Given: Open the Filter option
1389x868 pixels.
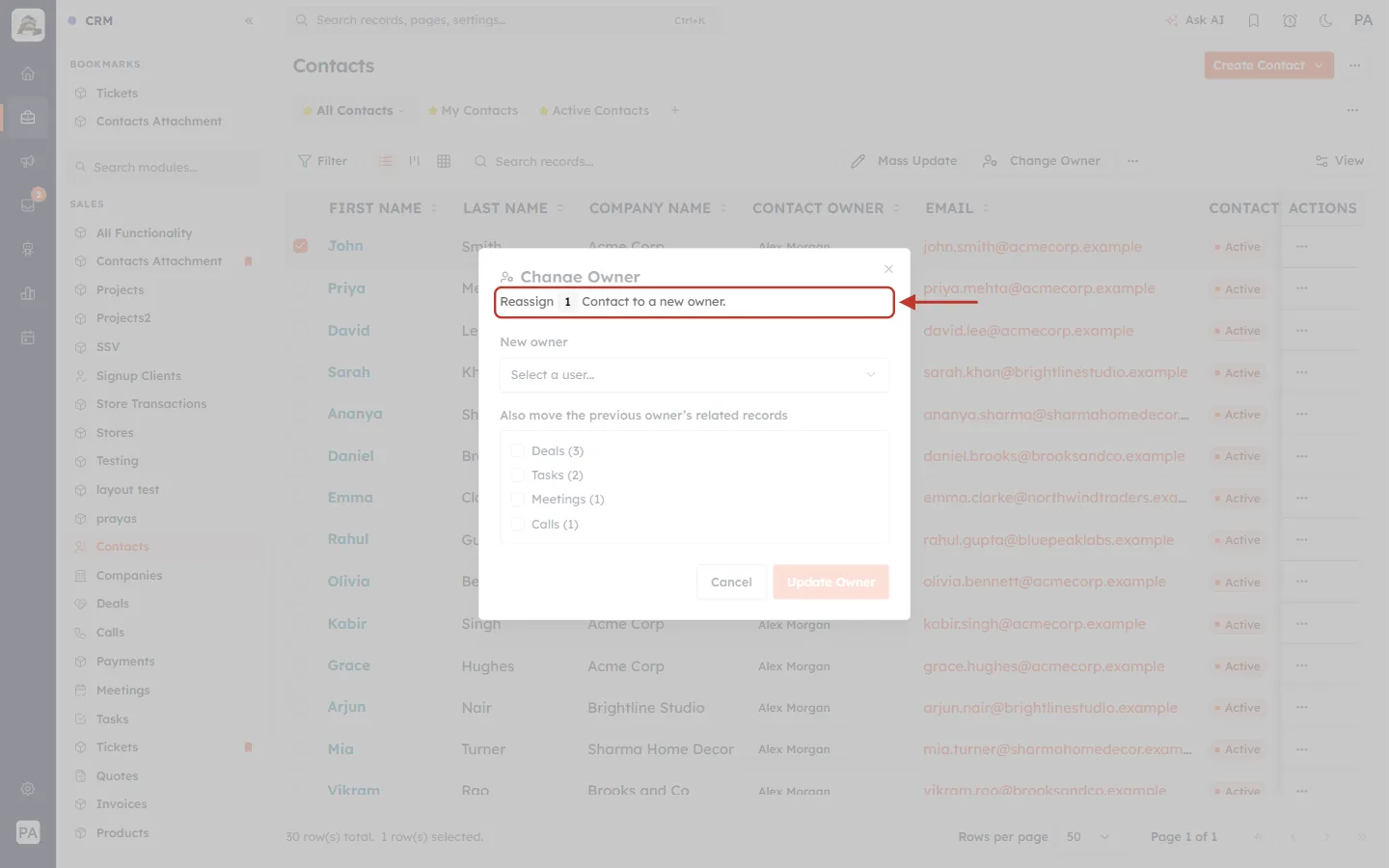Looking at the screenshot, I should click(x=323, y=161).
